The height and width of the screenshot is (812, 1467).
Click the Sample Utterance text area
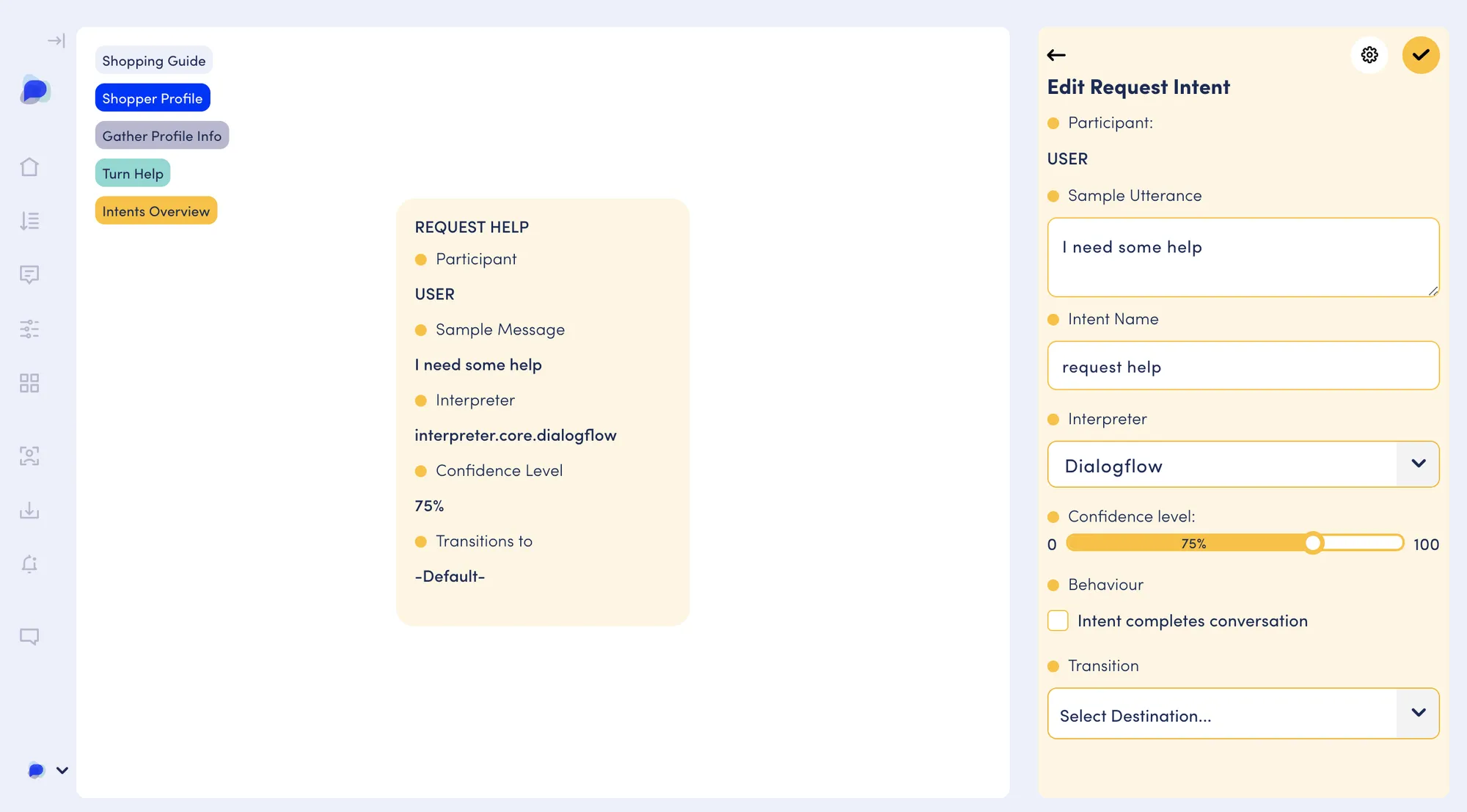(x=1243, y=257)
